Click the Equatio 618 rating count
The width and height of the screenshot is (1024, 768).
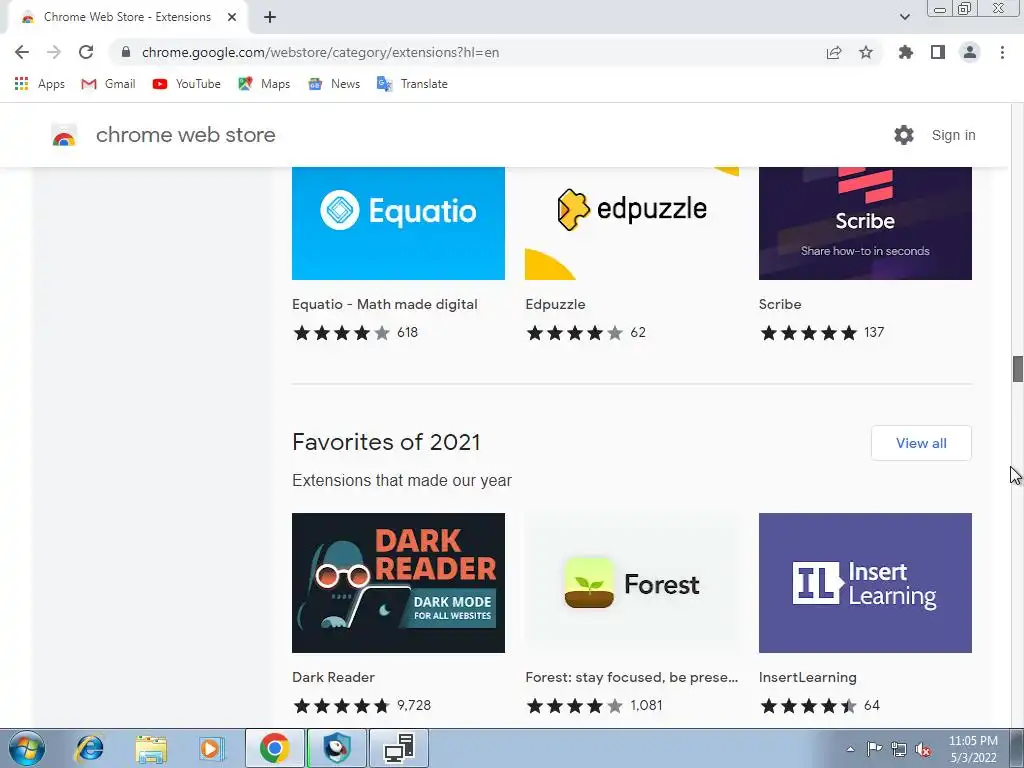click(408, 332)
